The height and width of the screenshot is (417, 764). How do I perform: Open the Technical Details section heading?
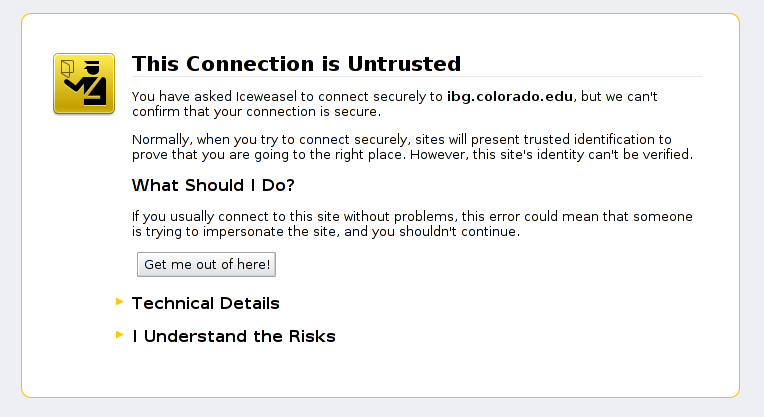206,303
